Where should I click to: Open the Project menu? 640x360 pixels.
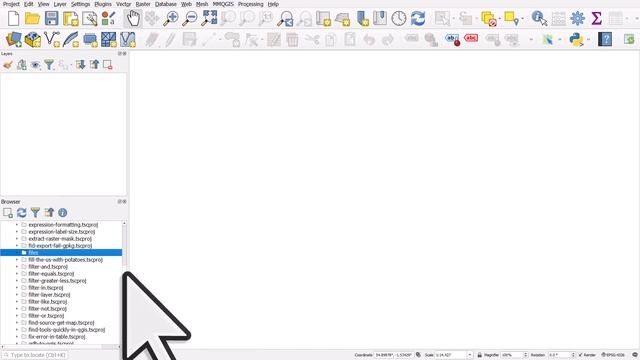tap(11, 4)
